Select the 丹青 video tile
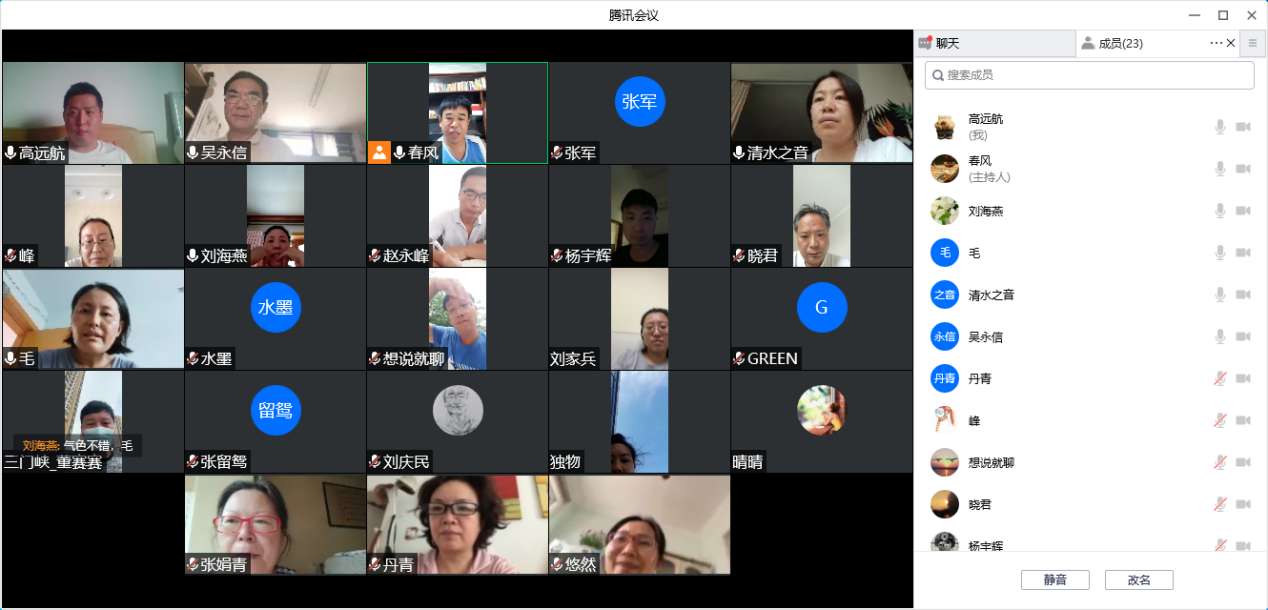Screen dimensions: 1268x610 [x=457, y=525]
